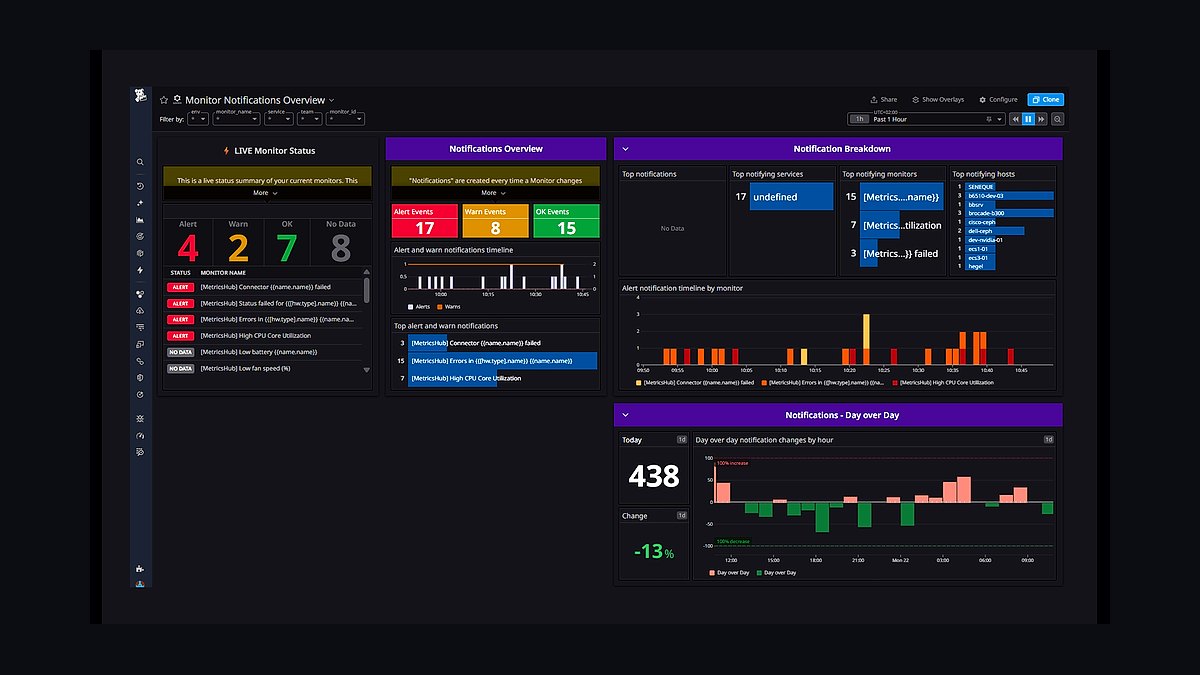Select monitor row Connector {{name.name}} failed

pyautogui.click(x=264, y=287)
